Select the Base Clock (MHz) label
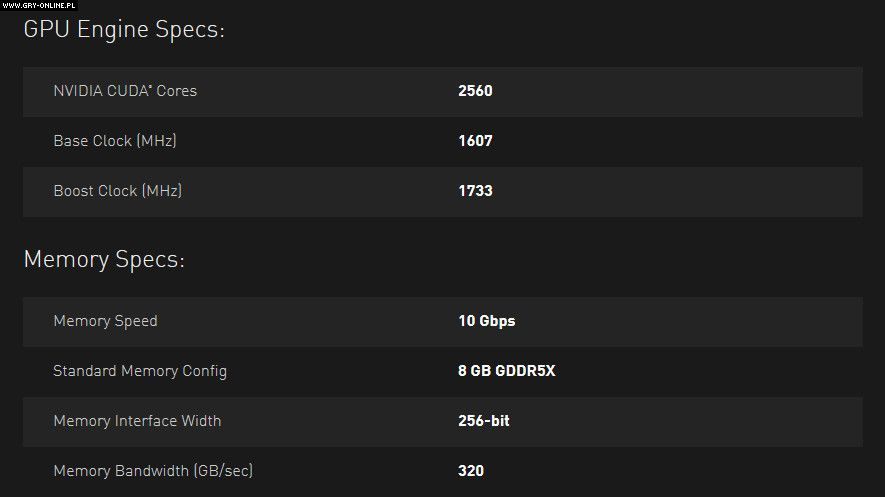The width and height of the screenshot is (885, 497). coord(115,141)
